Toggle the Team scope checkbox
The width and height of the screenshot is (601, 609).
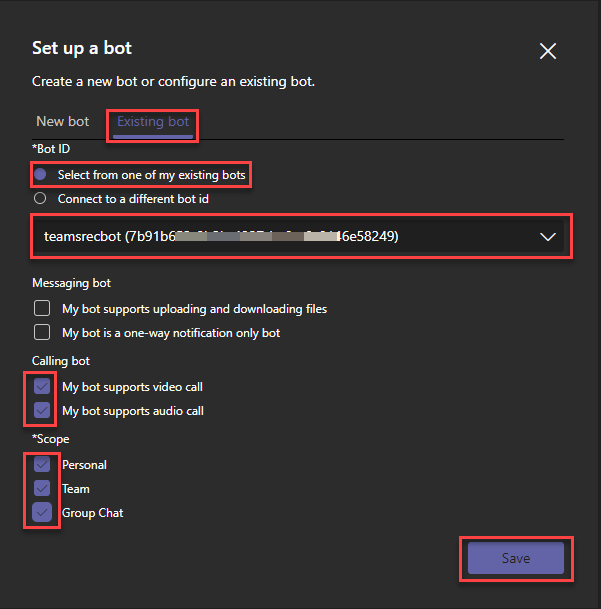tap(42, 488)
